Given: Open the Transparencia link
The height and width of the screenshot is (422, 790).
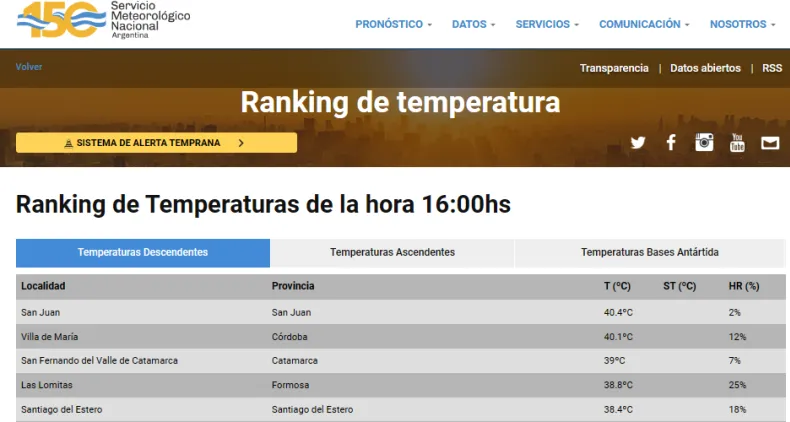Looking at the screenshot, I should pos(614,68).
